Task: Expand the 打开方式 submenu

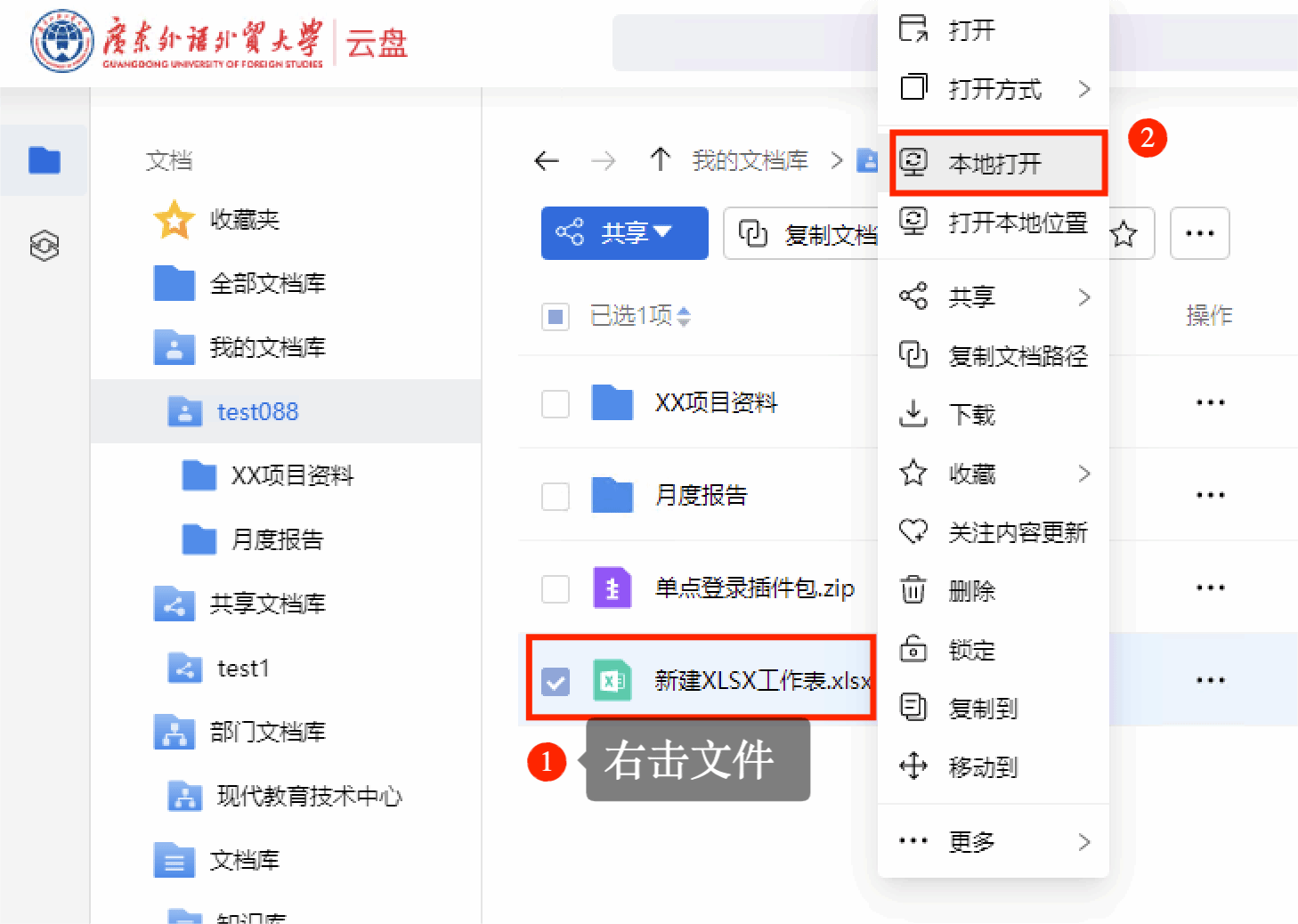Action: (x=994, y=89)
